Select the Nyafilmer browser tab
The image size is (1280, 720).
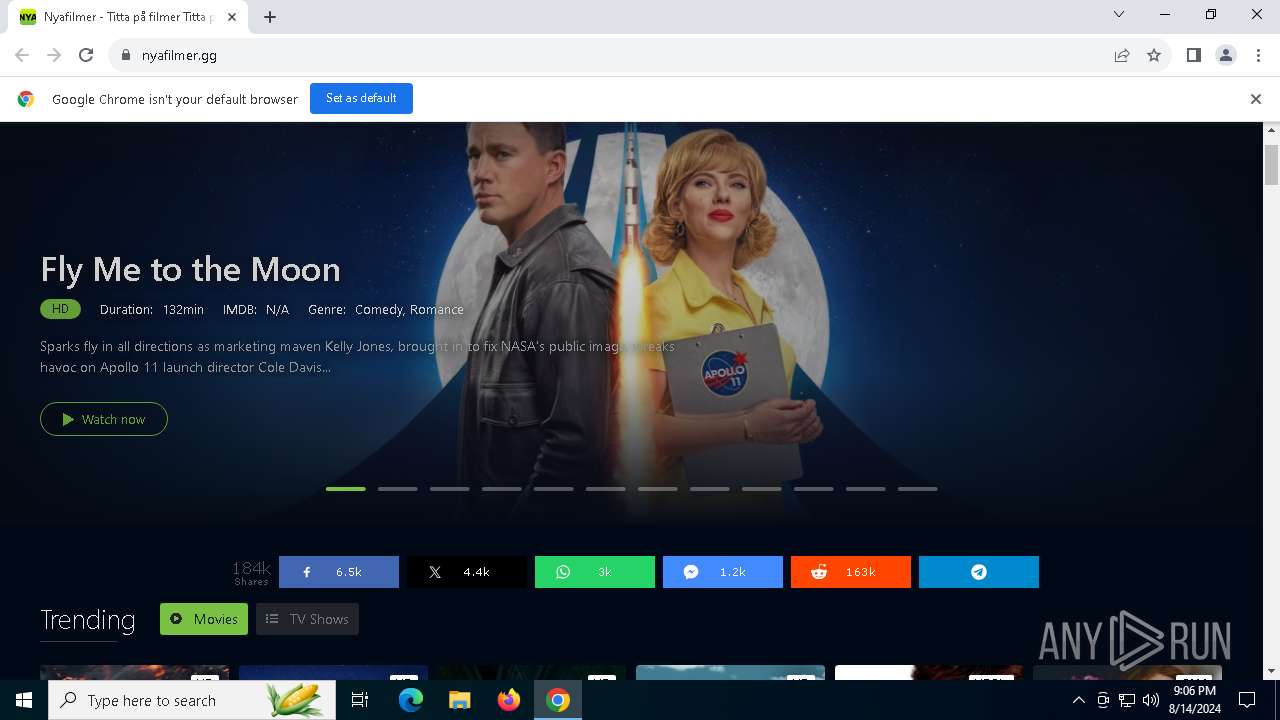(x=126, y=17)
